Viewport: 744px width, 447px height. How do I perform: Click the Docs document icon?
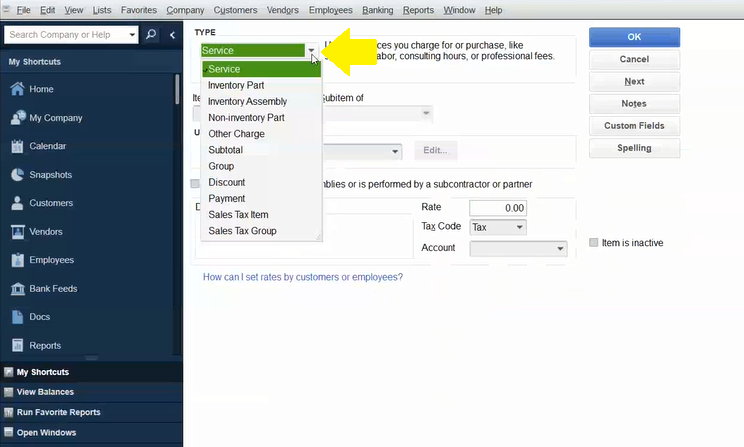click(x=17, y=317)
